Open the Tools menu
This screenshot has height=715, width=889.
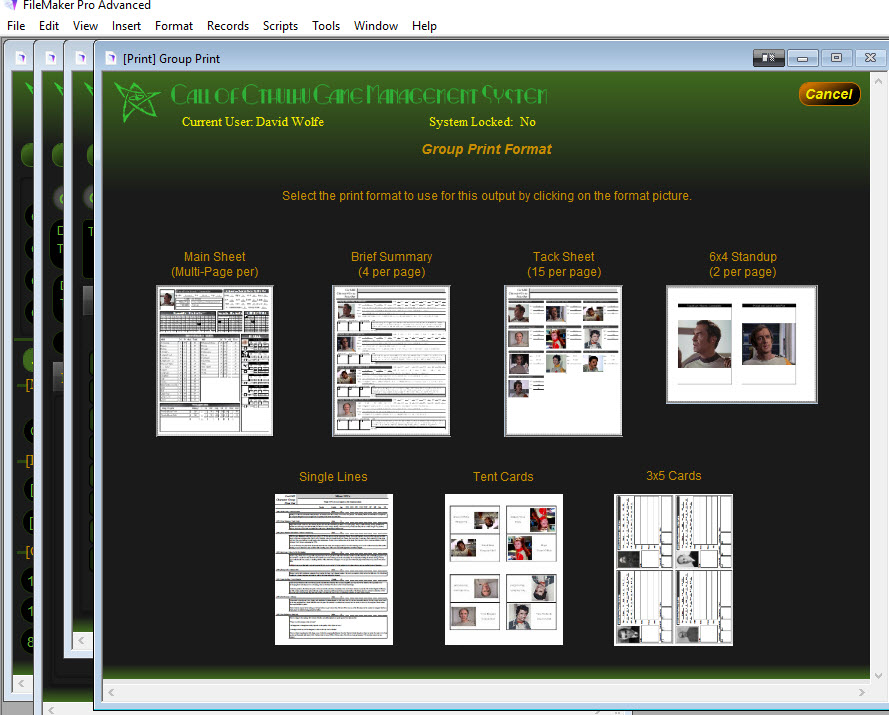pos(326,26)
